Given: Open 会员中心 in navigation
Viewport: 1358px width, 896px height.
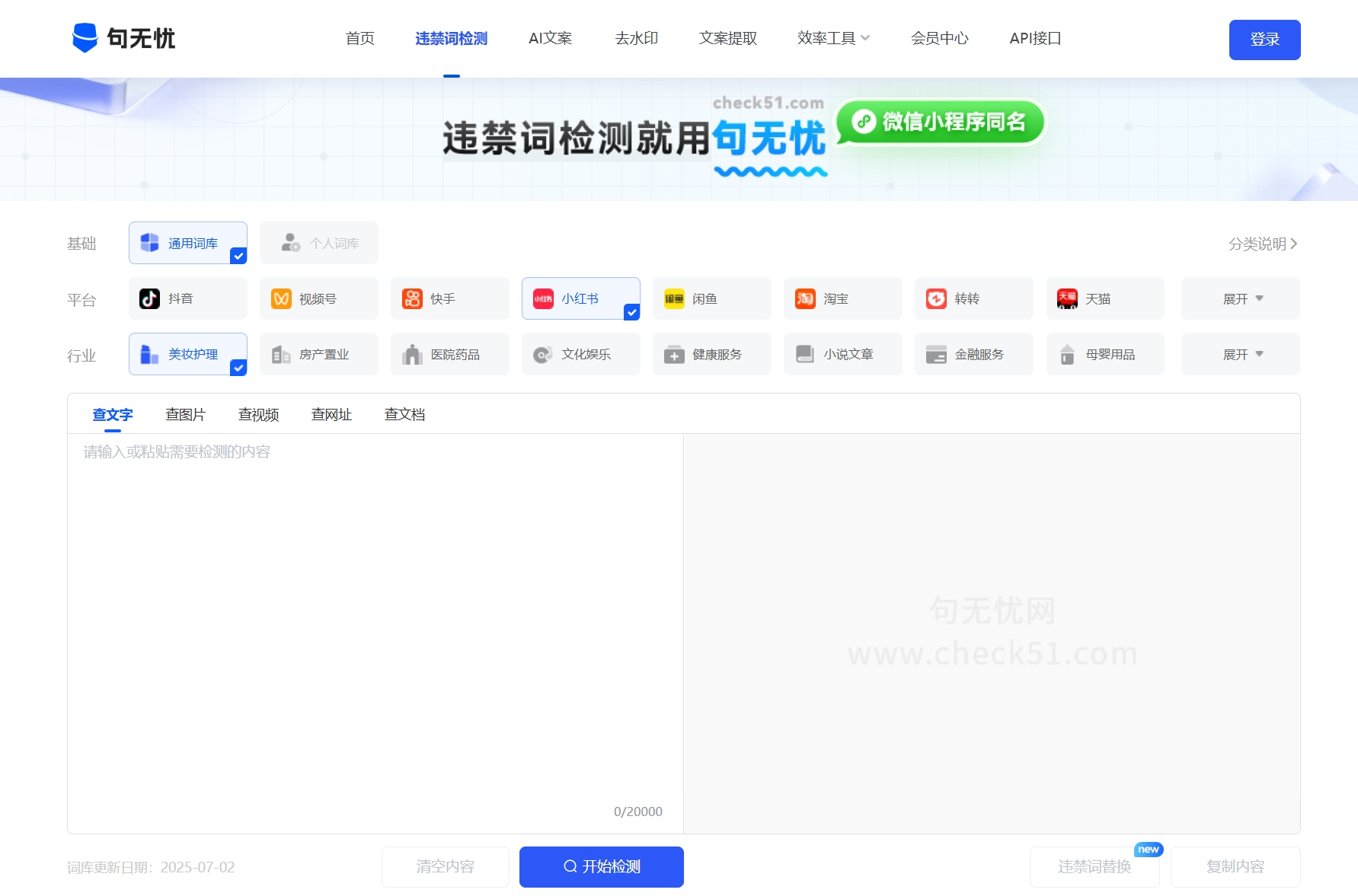Looking at the screenshot, I should click(940, 38).
